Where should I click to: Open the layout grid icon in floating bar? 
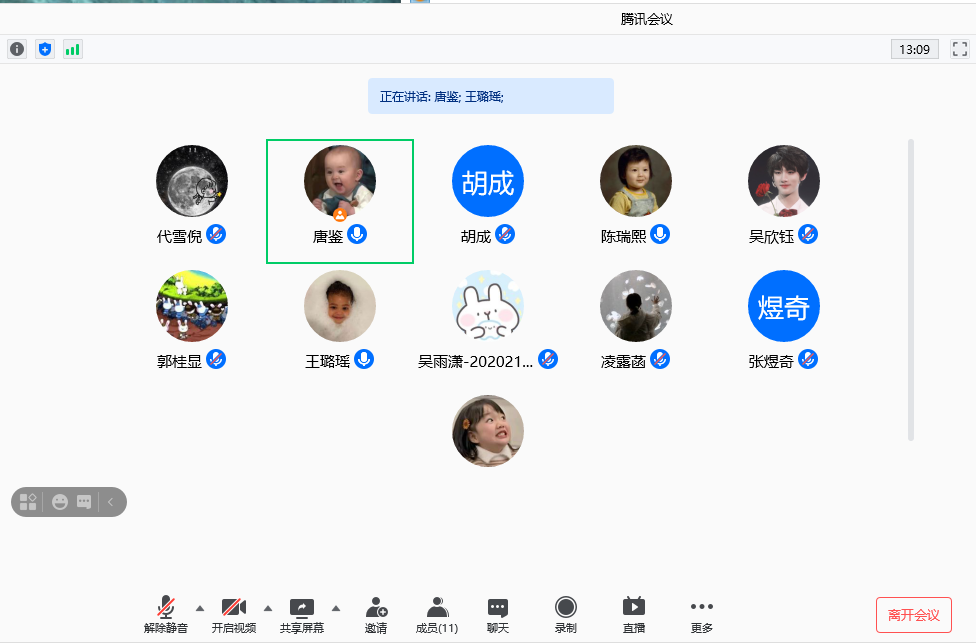click(x=28, y=502)
